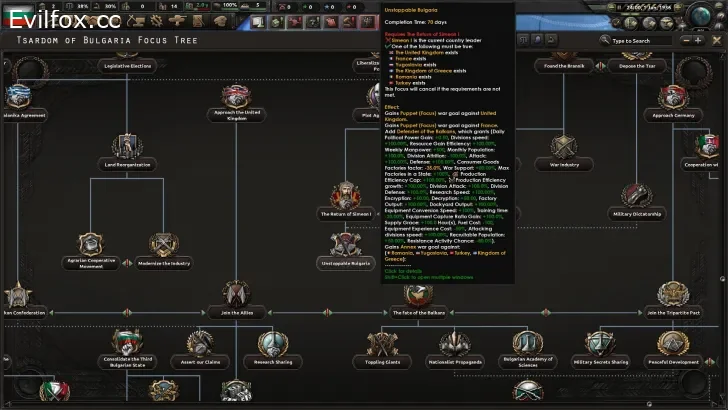728x410 pixels.
Task: Select Military Secrets Sharing focus
Action: point(600,350)
